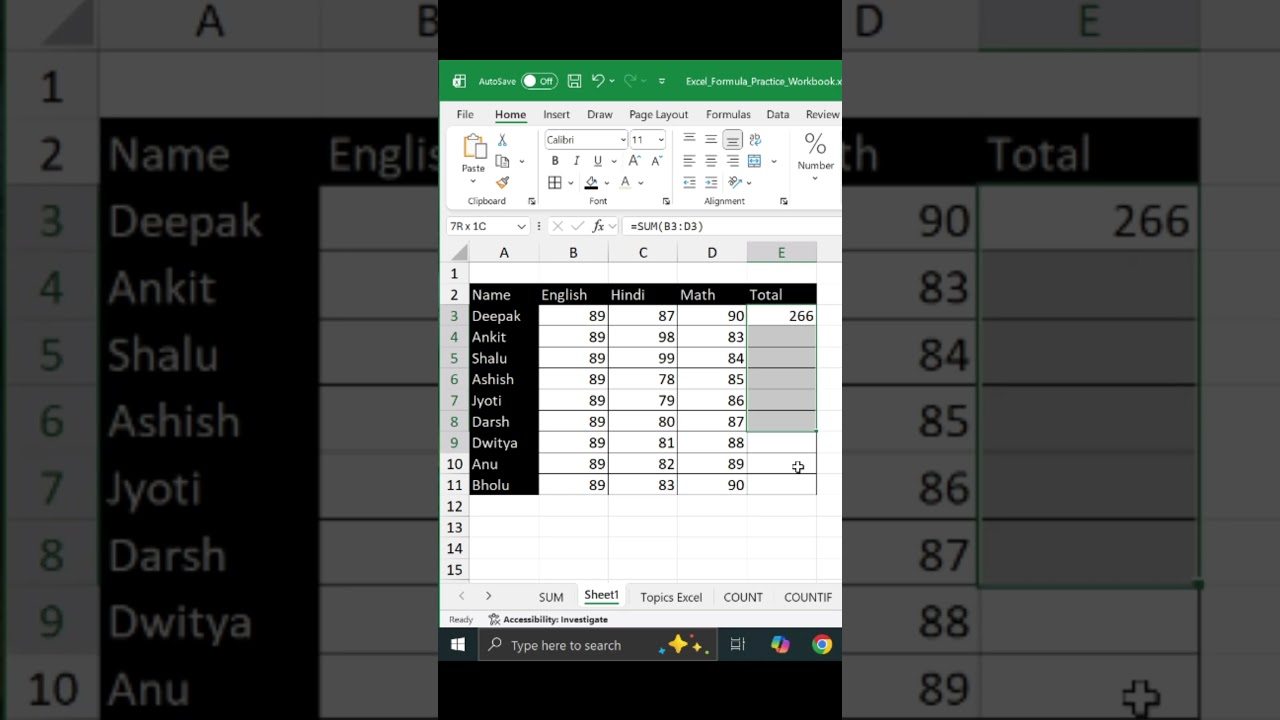Apply the Font Color letter A
Image resolution: width=1280 pixels, height=720 pixels.
pos(625,183)
